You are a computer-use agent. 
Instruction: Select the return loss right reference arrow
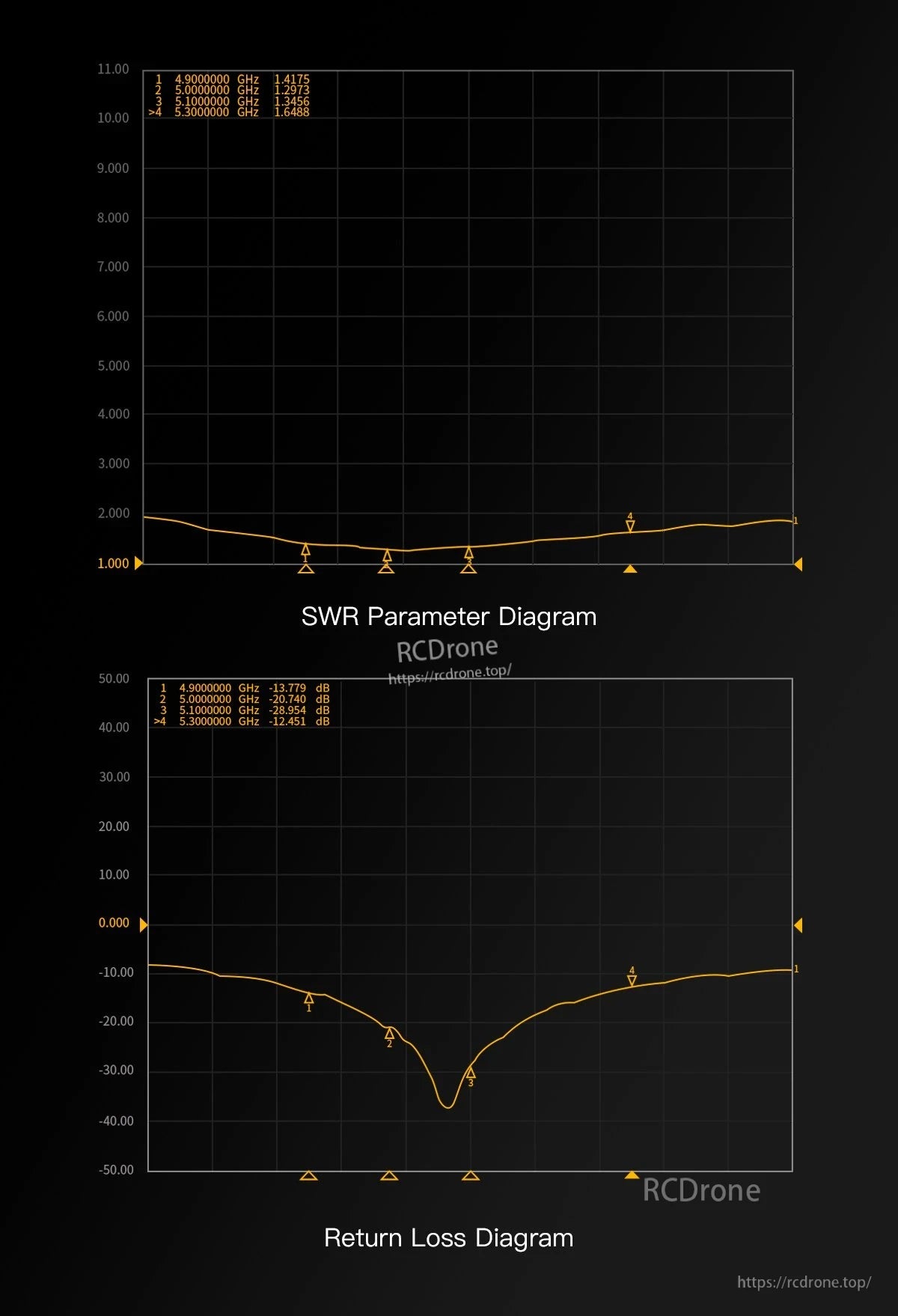798,925
